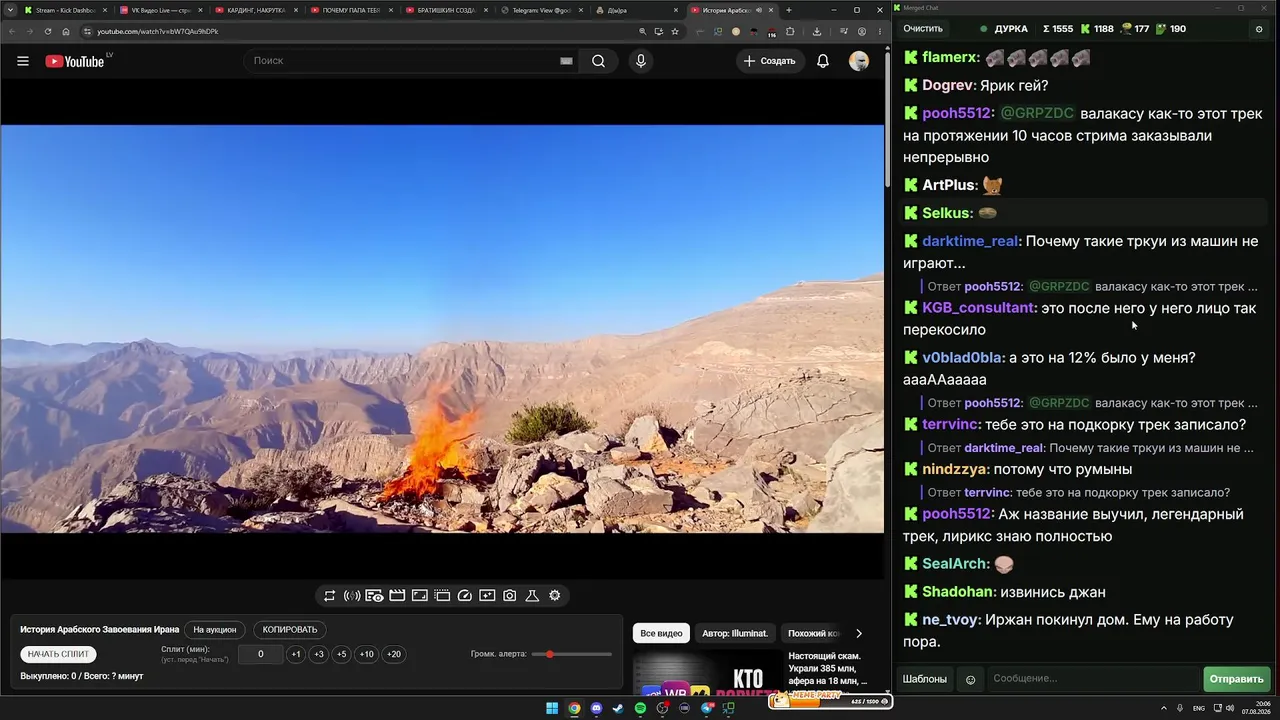1280x720 pixels.
Task: Open a new browser tab
Action: click(789, 10)
